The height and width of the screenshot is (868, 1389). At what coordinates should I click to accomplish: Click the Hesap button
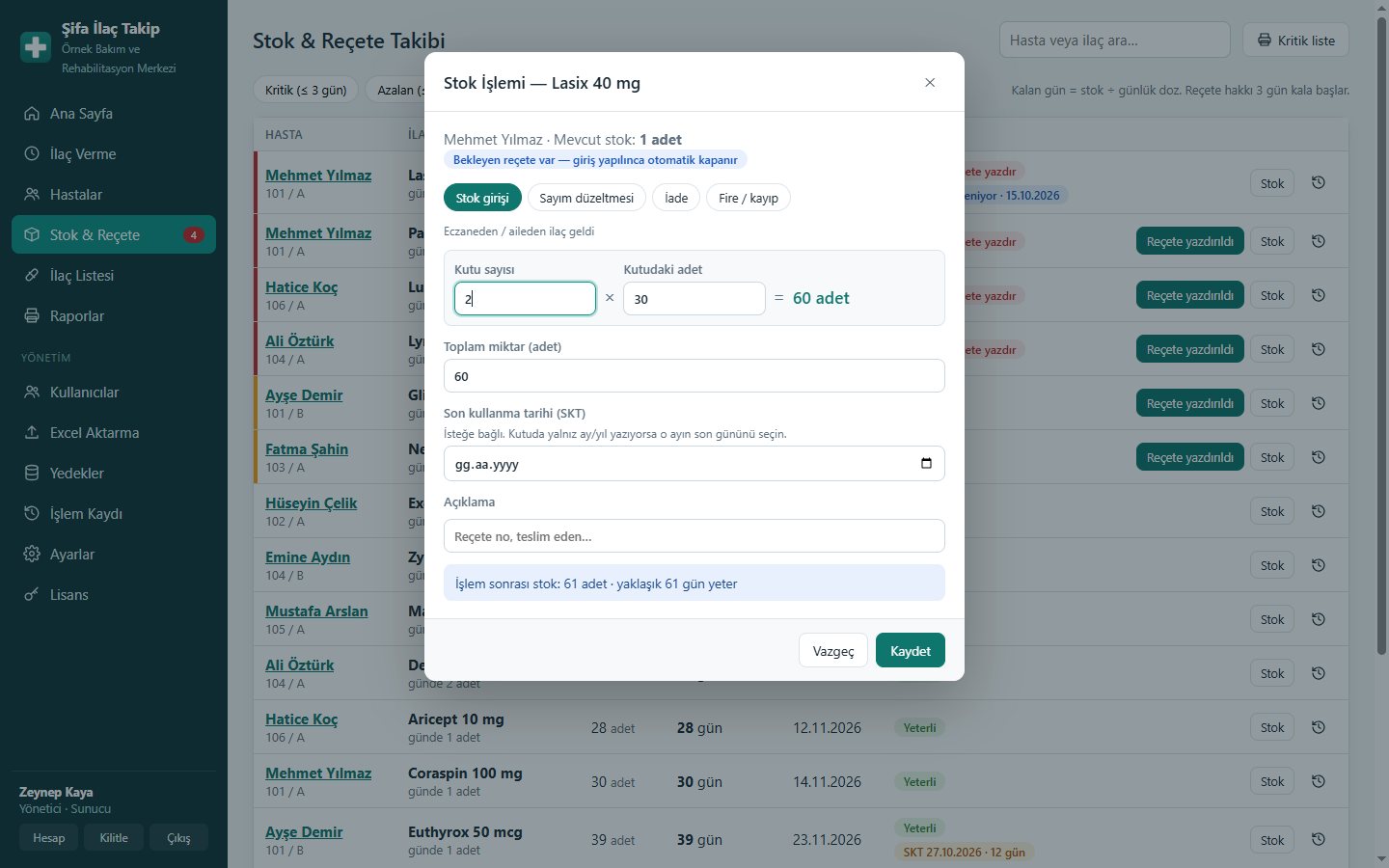point(49,837)
